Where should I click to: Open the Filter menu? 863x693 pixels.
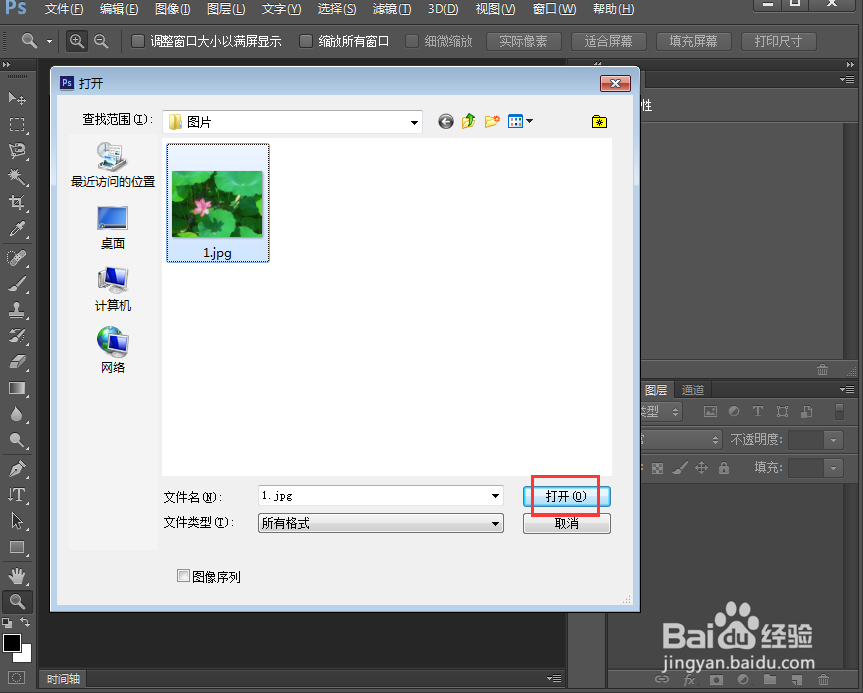click(x=391, y=9)
